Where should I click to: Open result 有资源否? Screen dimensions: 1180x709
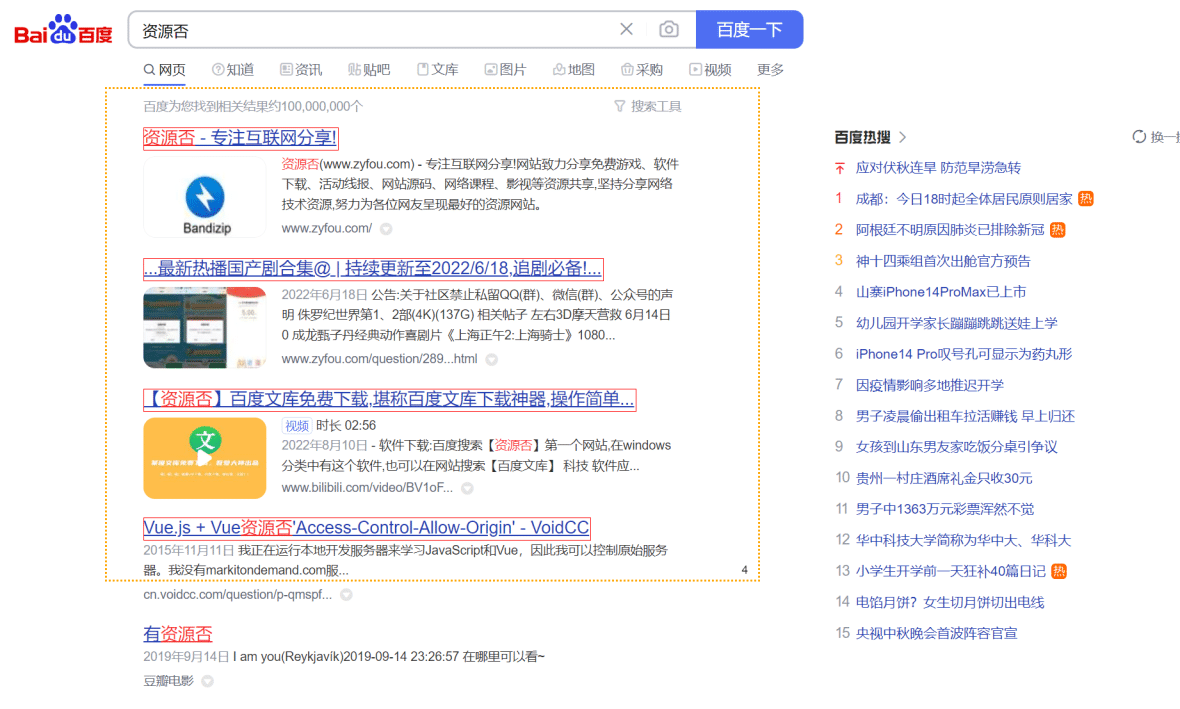tap(178, 634)
